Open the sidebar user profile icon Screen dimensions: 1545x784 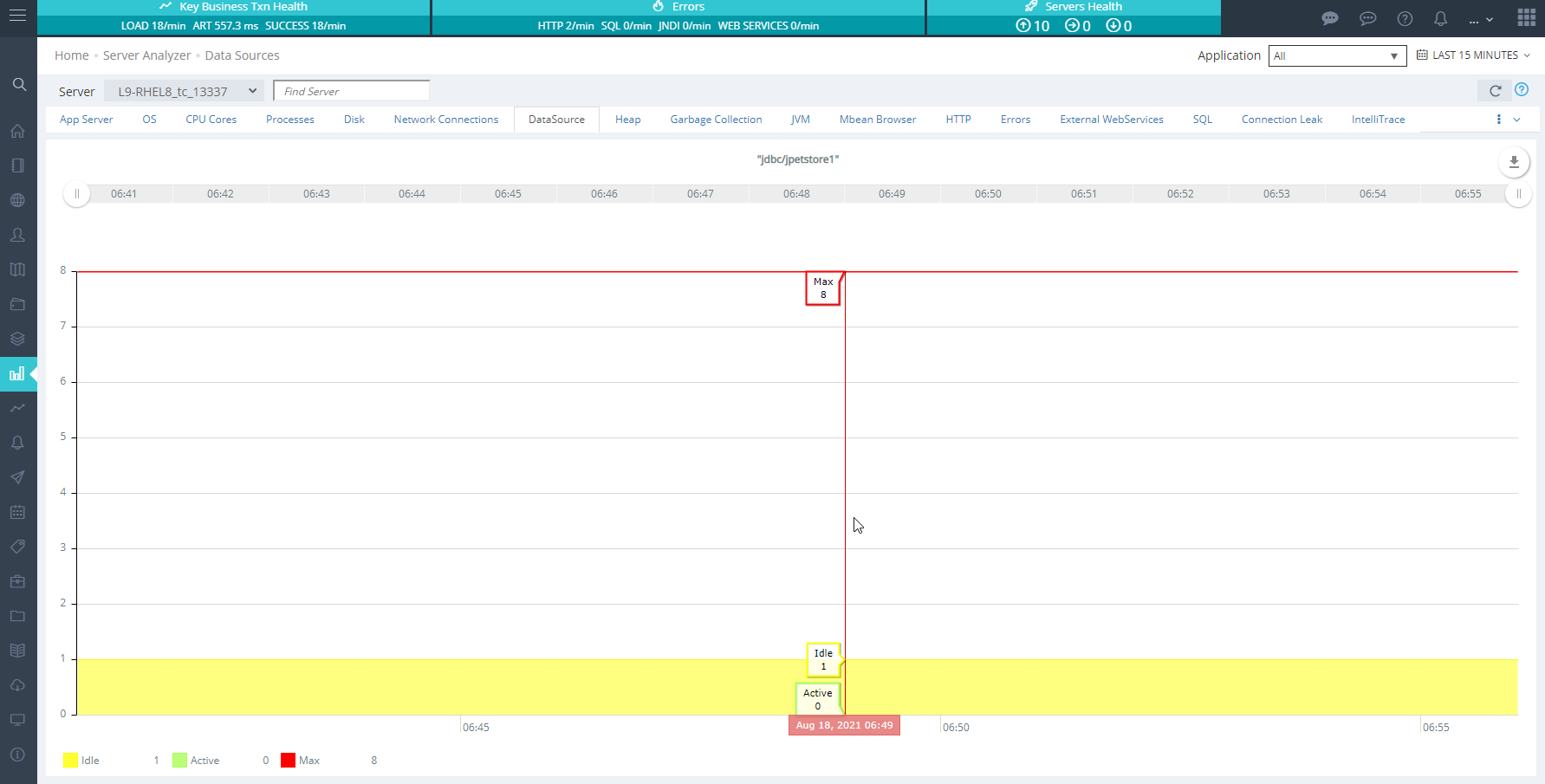(x=17, y=235)
